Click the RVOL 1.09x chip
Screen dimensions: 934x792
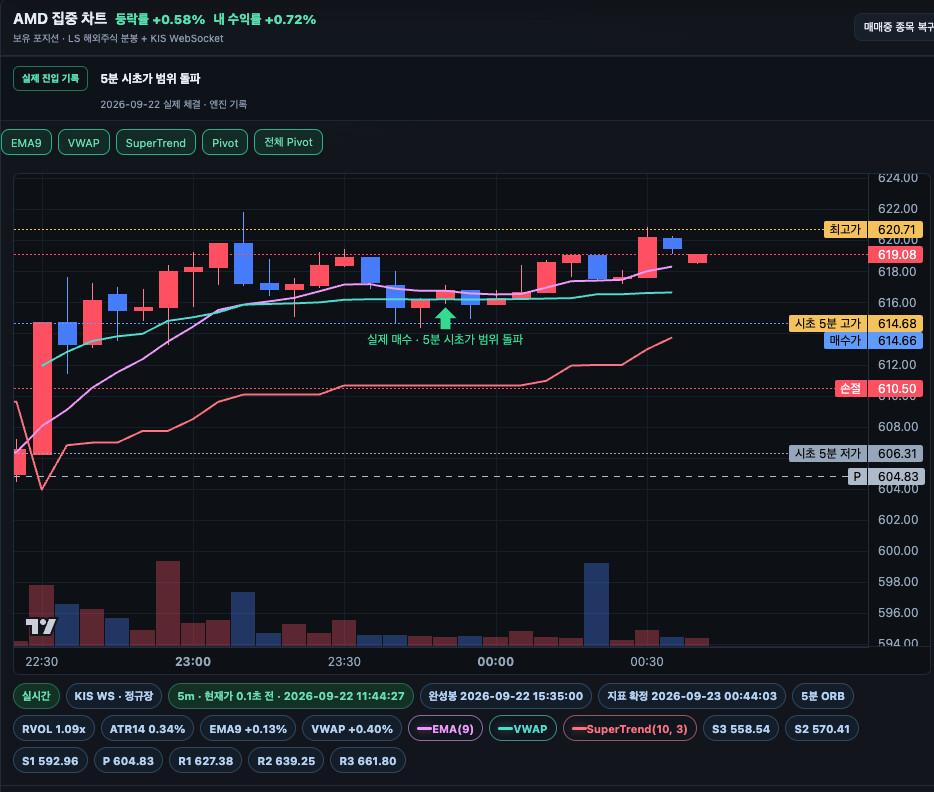(54, 728)
